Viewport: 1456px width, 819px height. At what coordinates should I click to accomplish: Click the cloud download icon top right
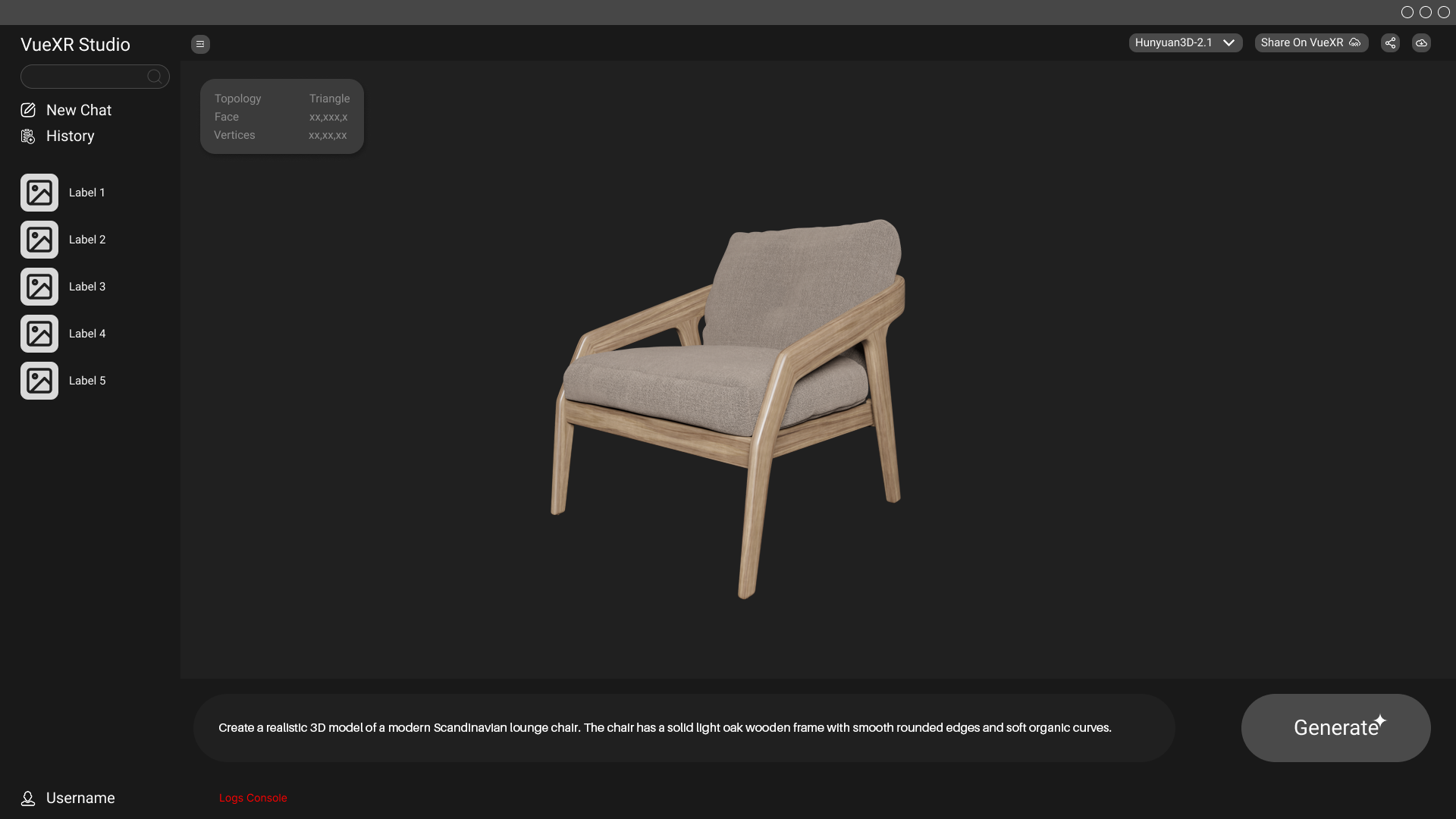click(x=1421, y=43)
